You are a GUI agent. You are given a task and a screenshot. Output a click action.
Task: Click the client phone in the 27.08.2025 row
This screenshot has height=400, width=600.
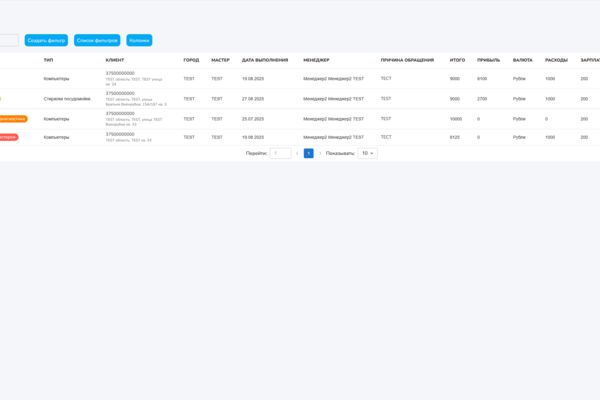tap(120, 93)
